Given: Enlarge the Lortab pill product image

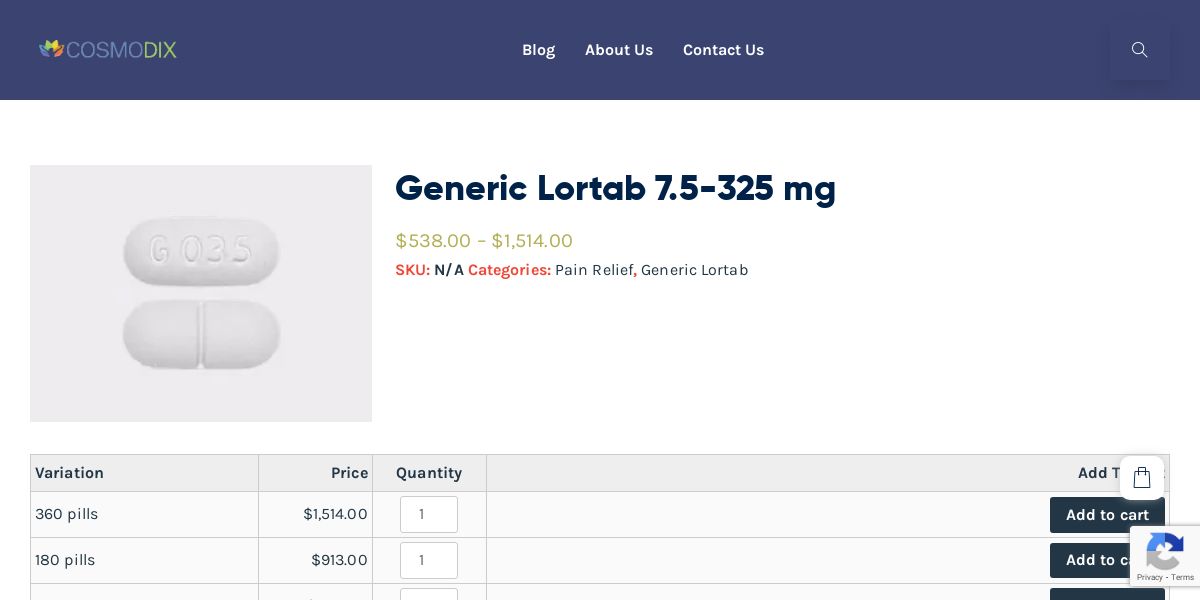Looking at the screenshot, I should (201, 293).
